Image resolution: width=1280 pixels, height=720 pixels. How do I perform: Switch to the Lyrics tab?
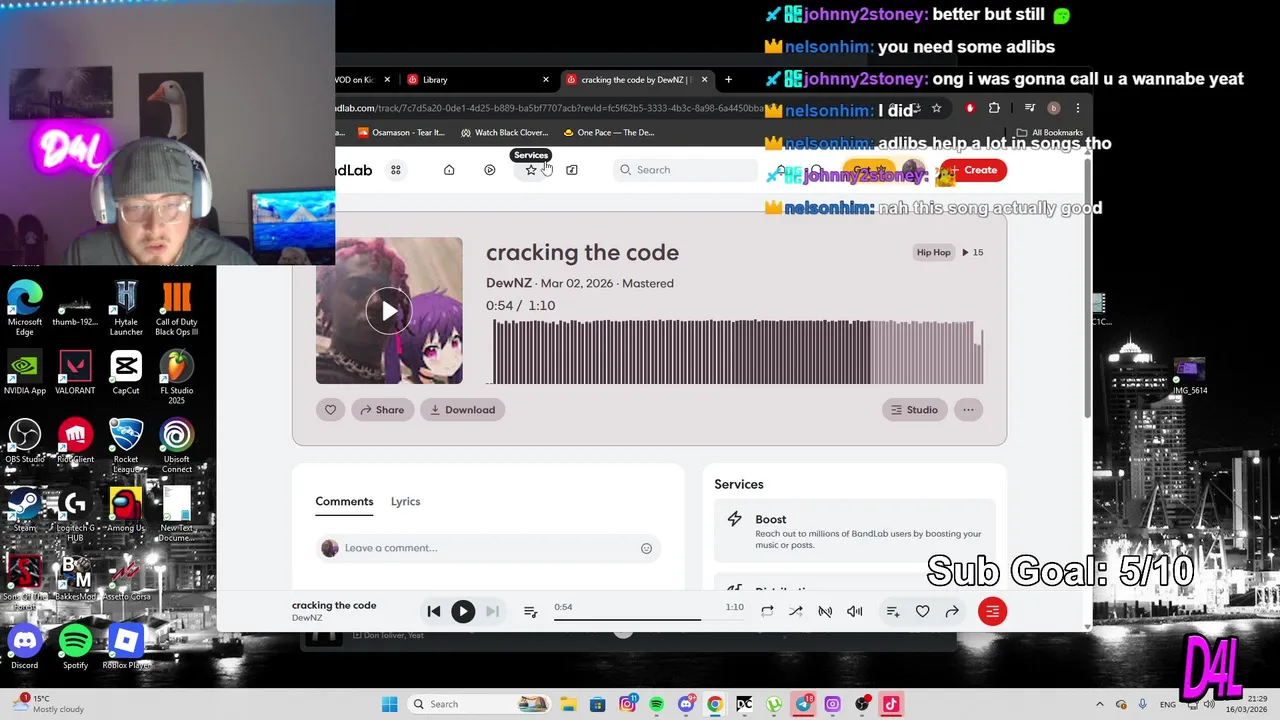(405, 501)
